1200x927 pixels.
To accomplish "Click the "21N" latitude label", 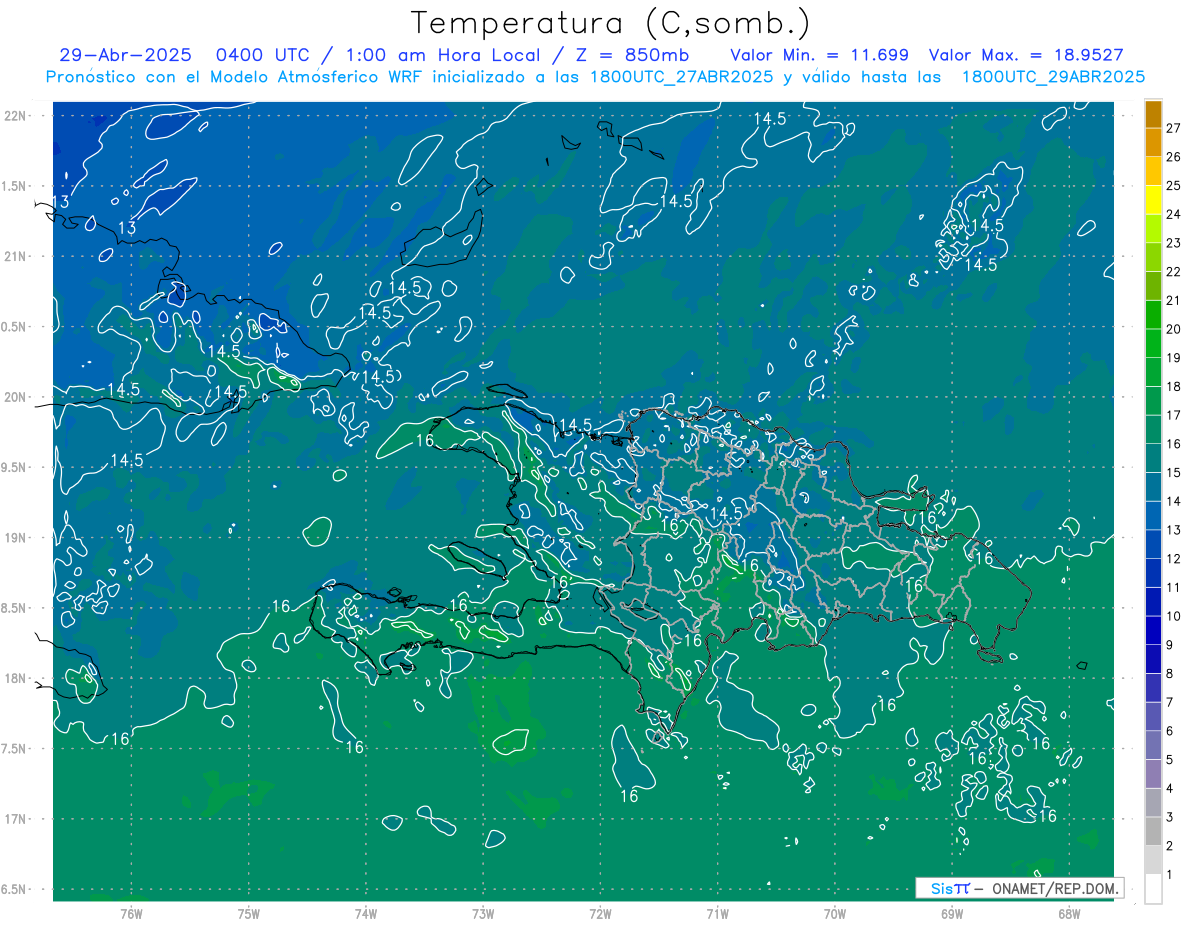I will [x=14, y=256].
